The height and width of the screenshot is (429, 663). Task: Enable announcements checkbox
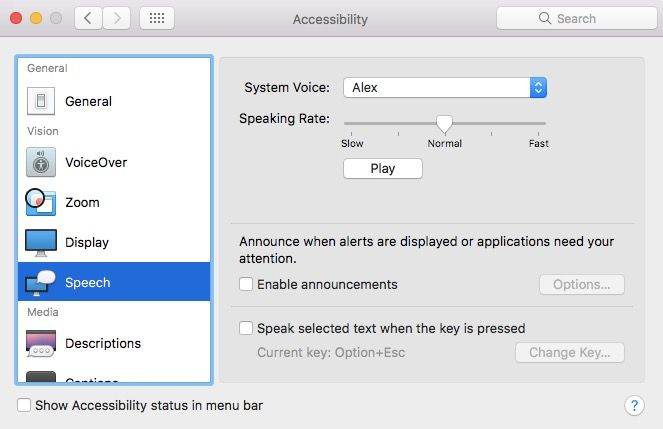coord(246,284)
